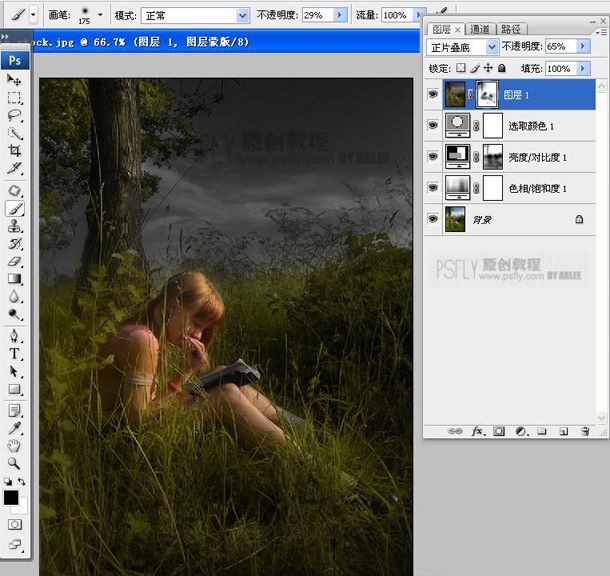610x576 pixels.
Task: Hide the 色相/饱和度 1 adjustment layer
Action: click(433, 188)
